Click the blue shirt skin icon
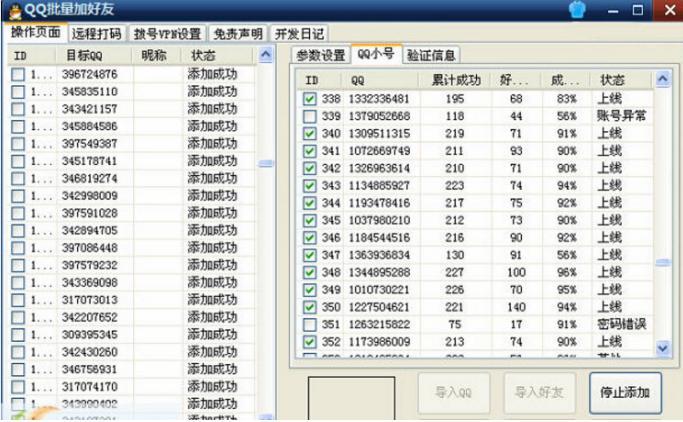The image size is (683, 422). point(577,9)
